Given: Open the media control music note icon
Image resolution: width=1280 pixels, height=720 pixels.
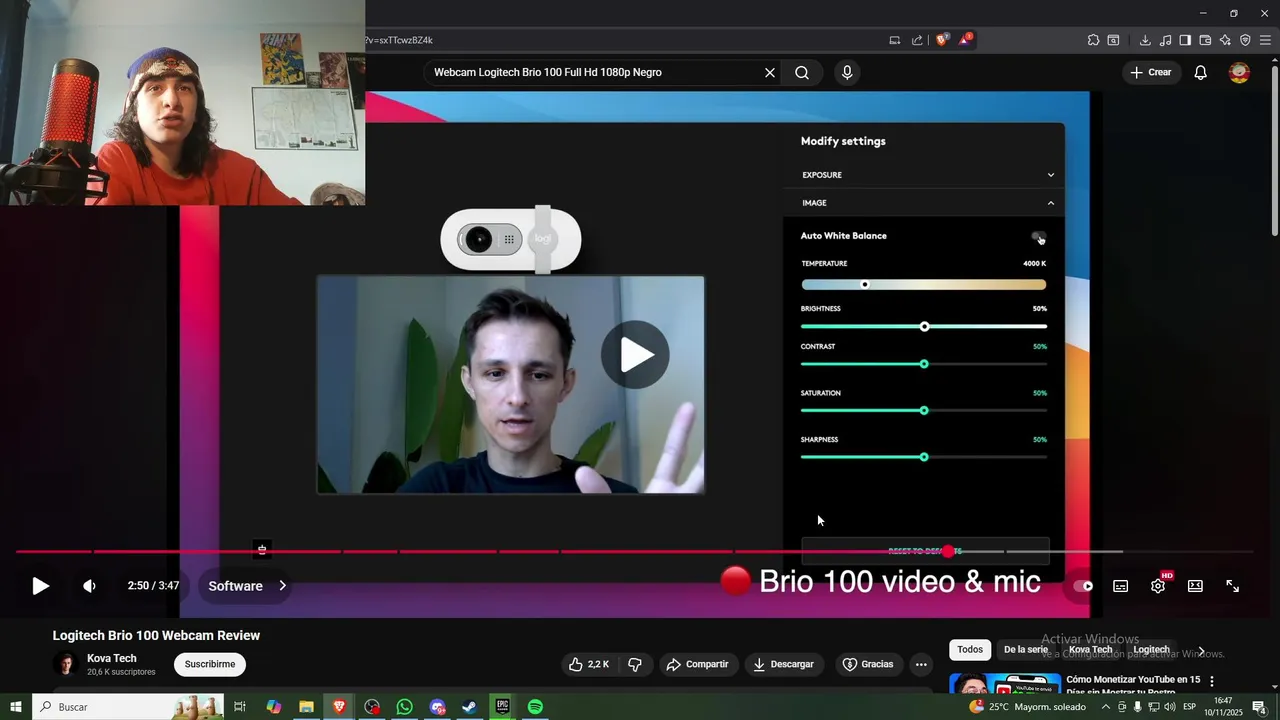Looking at the screenshot, I should click(x=1165, y=40).
